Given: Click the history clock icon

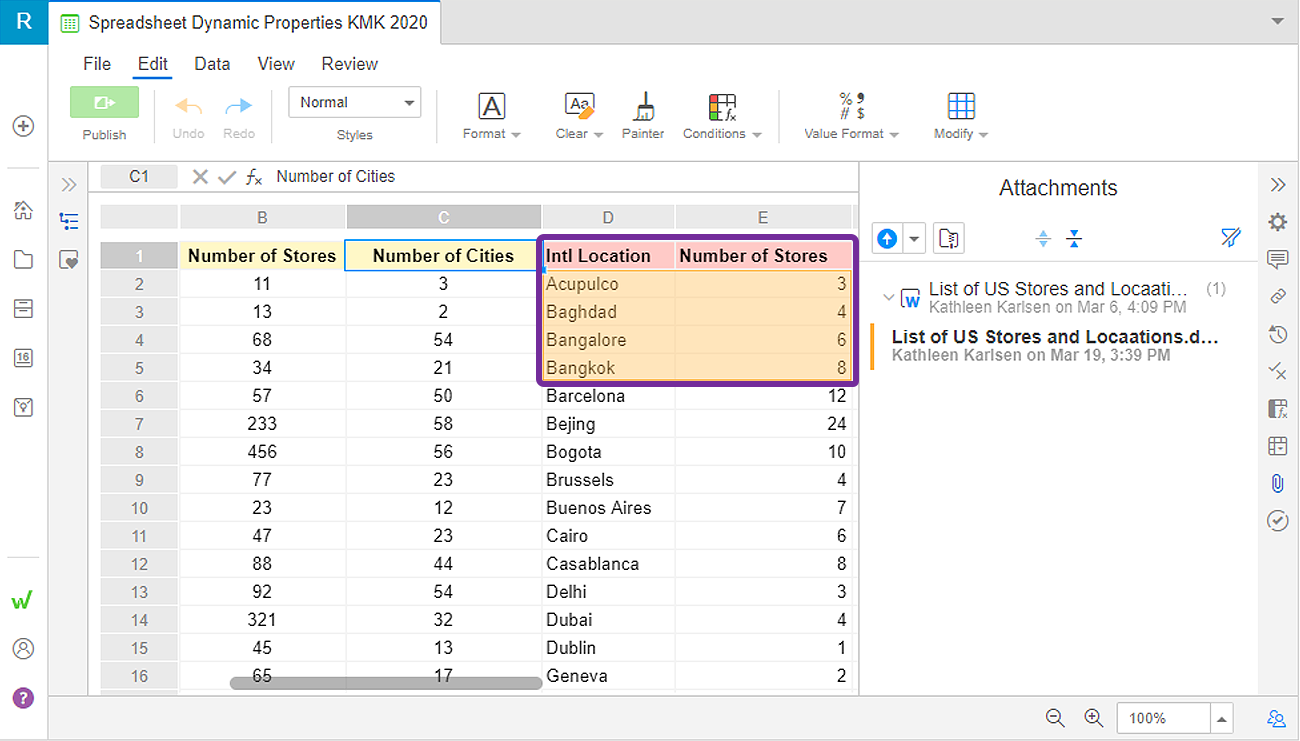Looking at the screenshot, I should [1277, 334].
